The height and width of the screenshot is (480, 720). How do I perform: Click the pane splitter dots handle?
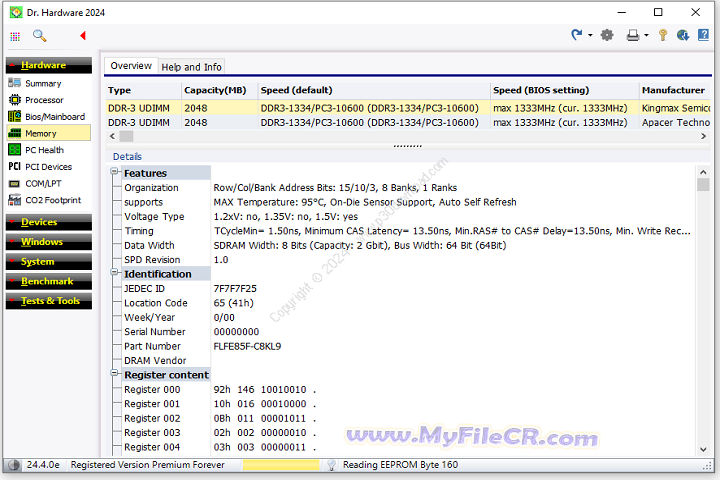(408, 146)
